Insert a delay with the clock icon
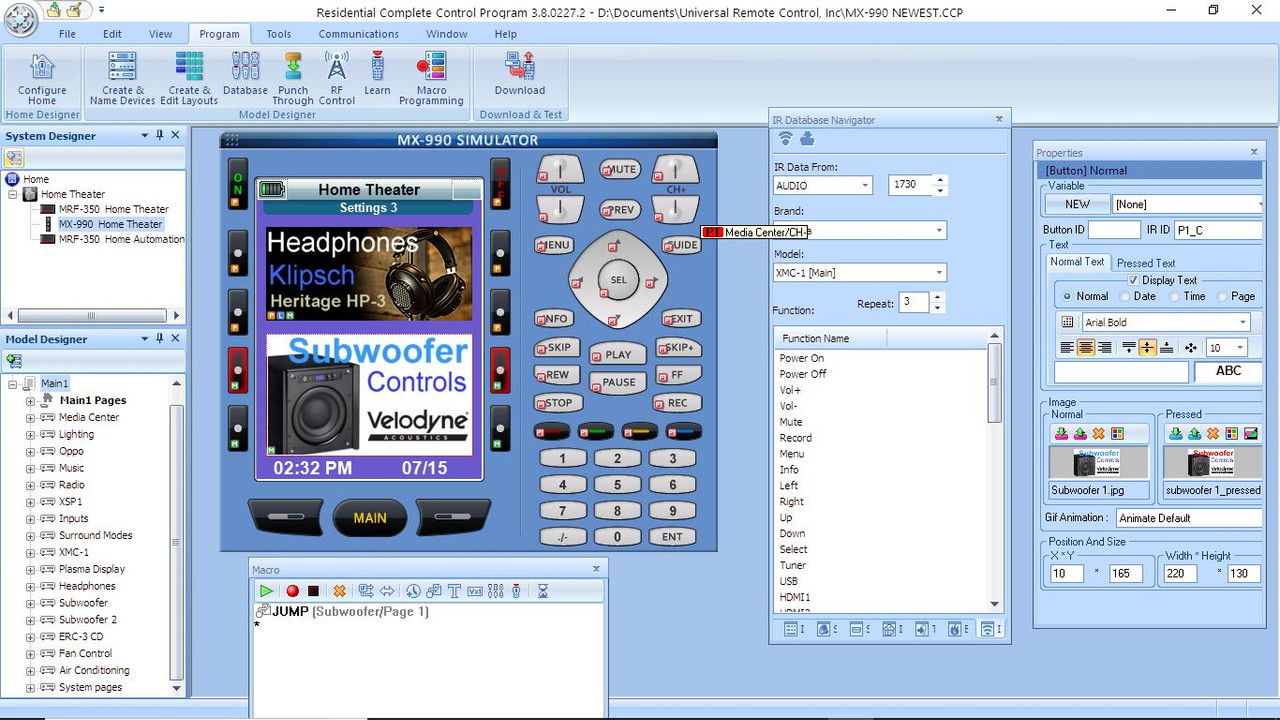This screenshot has width=1280, height=720. click(412, 591)
